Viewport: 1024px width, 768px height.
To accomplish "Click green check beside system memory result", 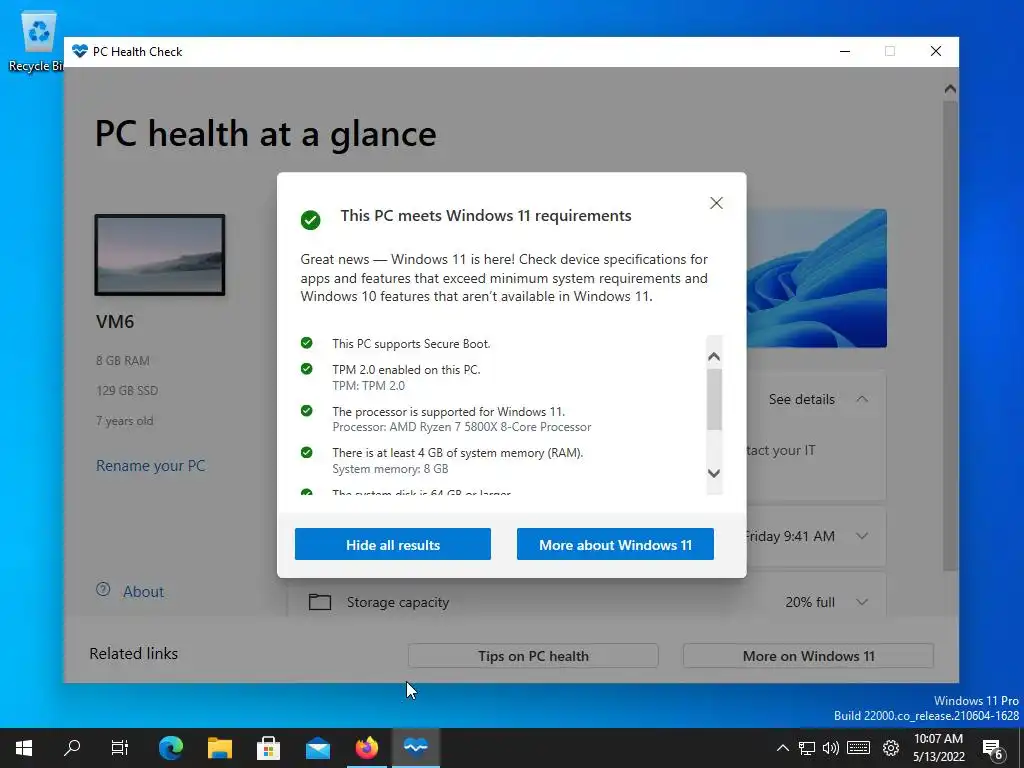I will 306,452.
